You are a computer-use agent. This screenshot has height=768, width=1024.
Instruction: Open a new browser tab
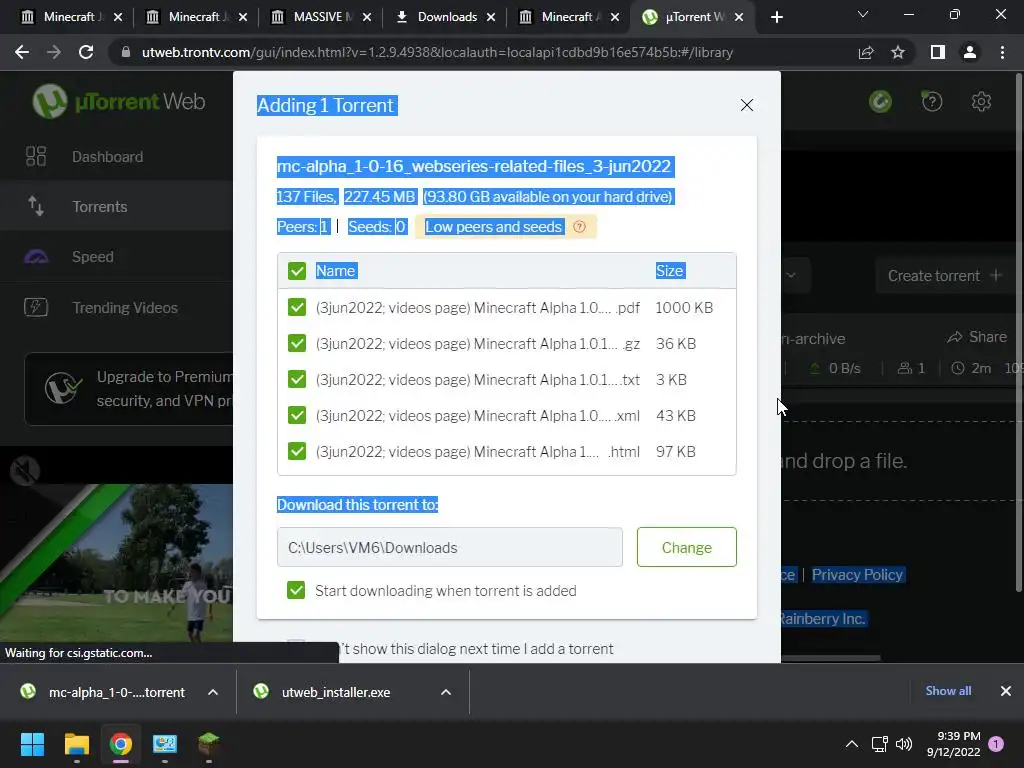point(776,17)
